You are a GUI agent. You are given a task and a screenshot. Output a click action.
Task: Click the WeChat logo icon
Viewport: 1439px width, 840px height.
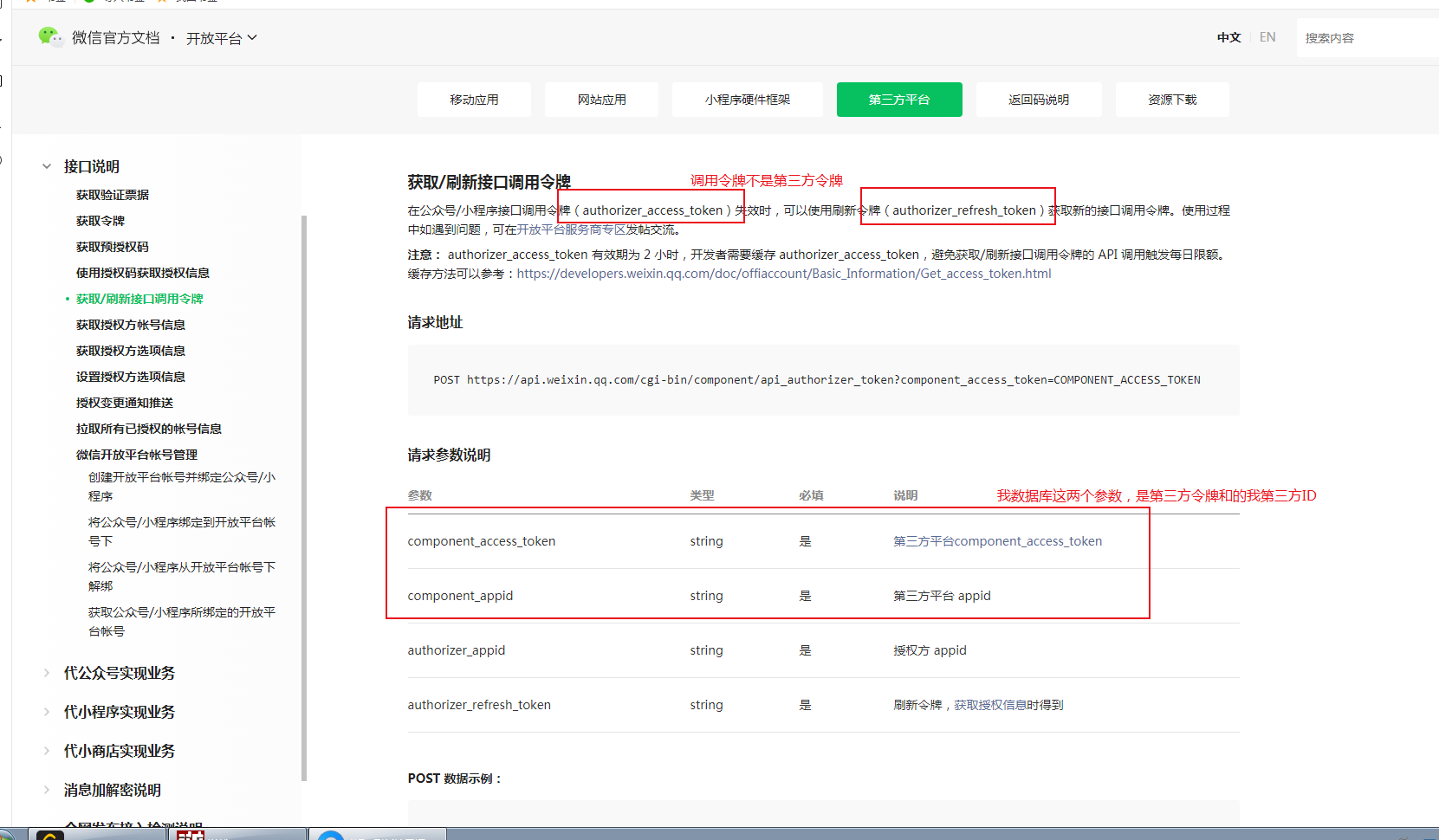50,37
